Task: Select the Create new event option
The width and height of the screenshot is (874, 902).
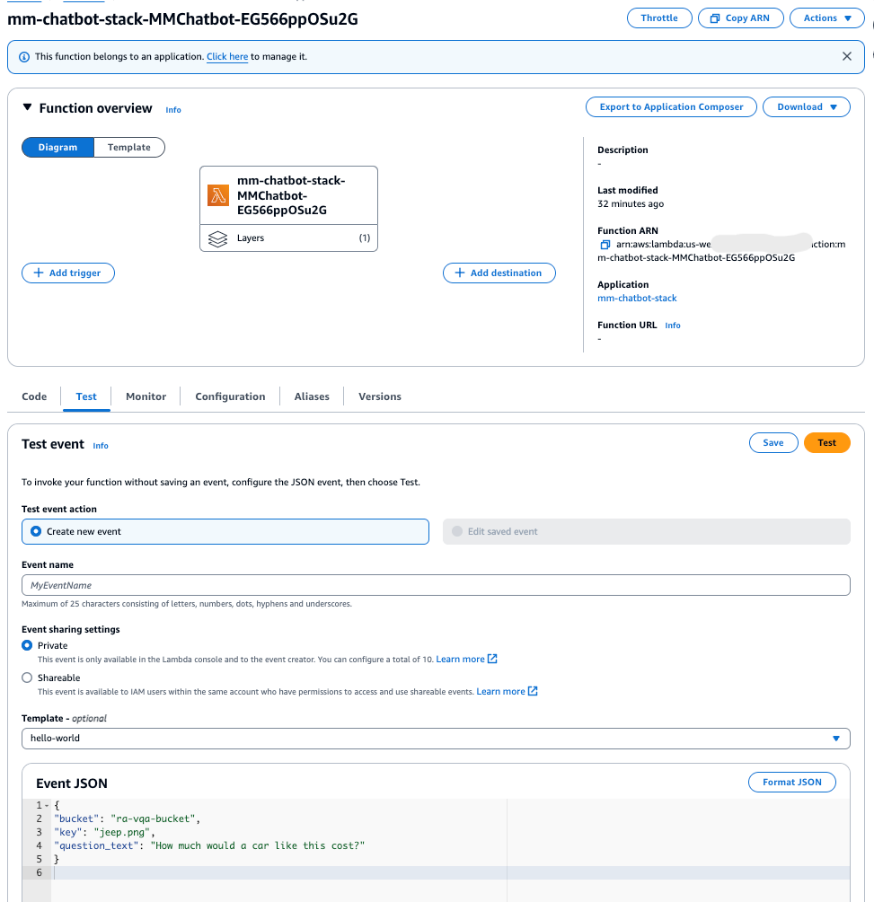Action: point(36,532)
